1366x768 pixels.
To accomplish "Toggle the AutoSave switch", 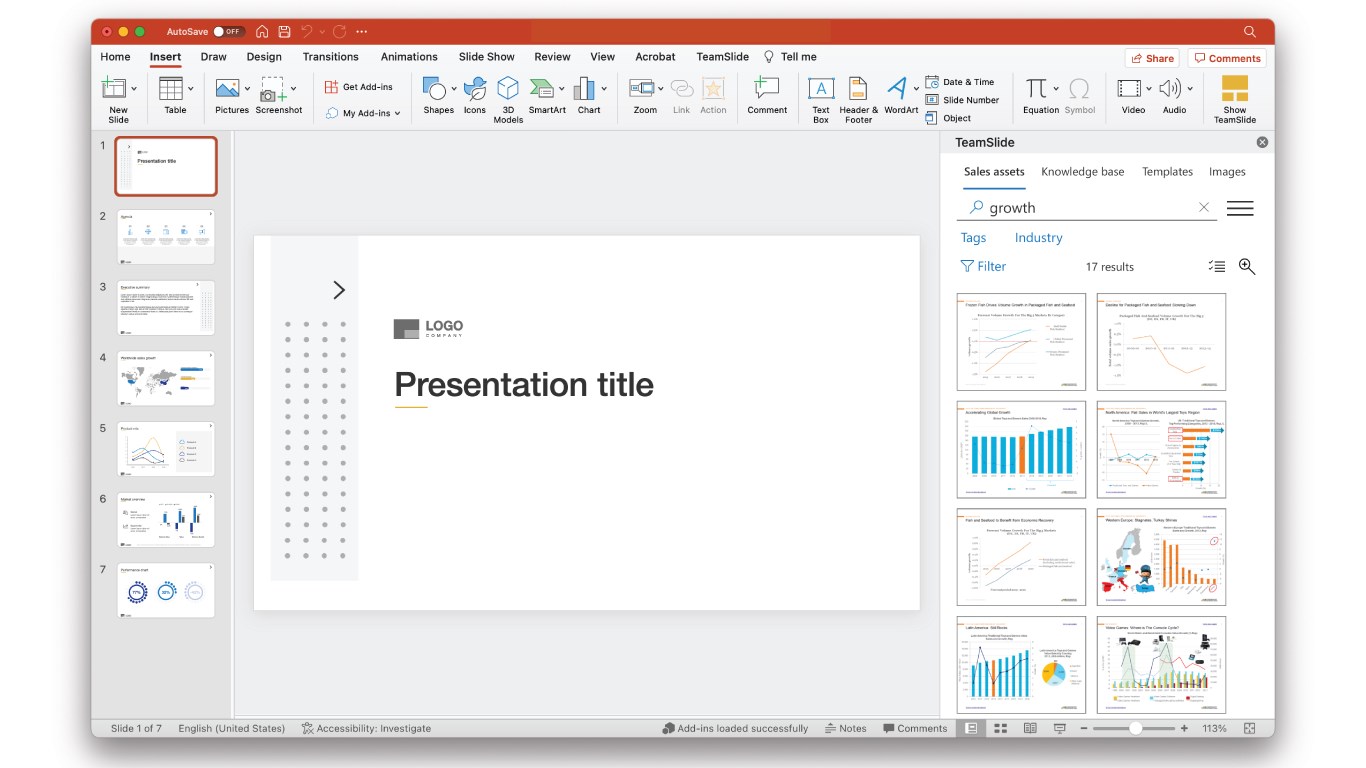I will tap(229, 31).
